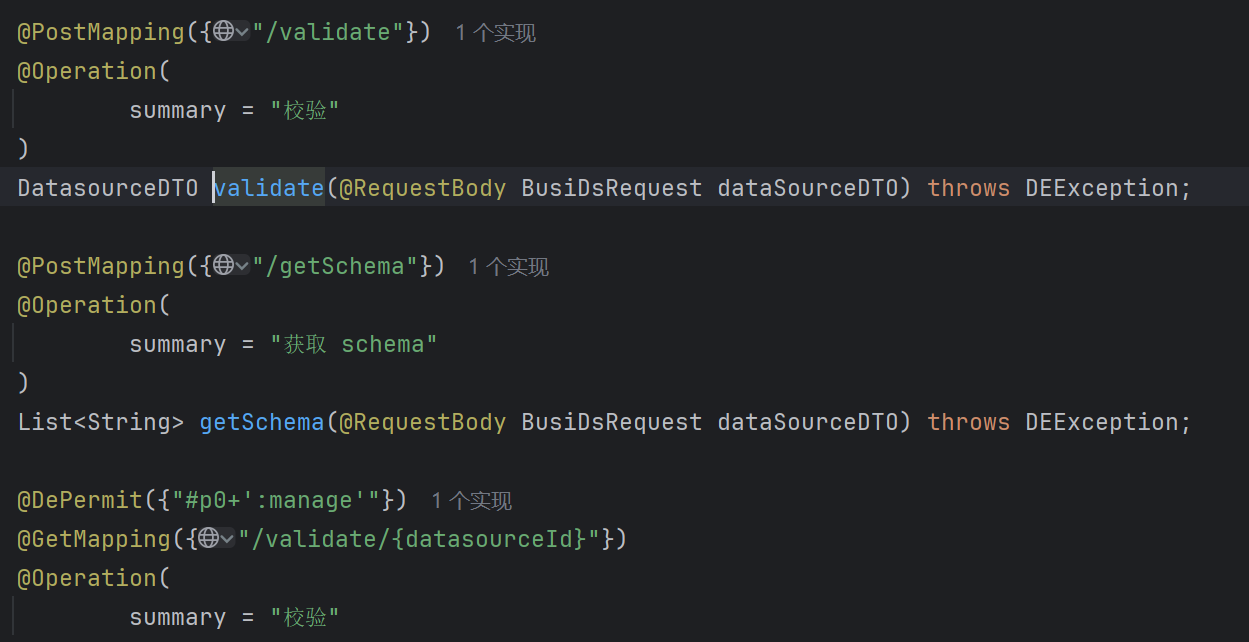
Task: Click the getSchema method name
Action: pos(262,422)
